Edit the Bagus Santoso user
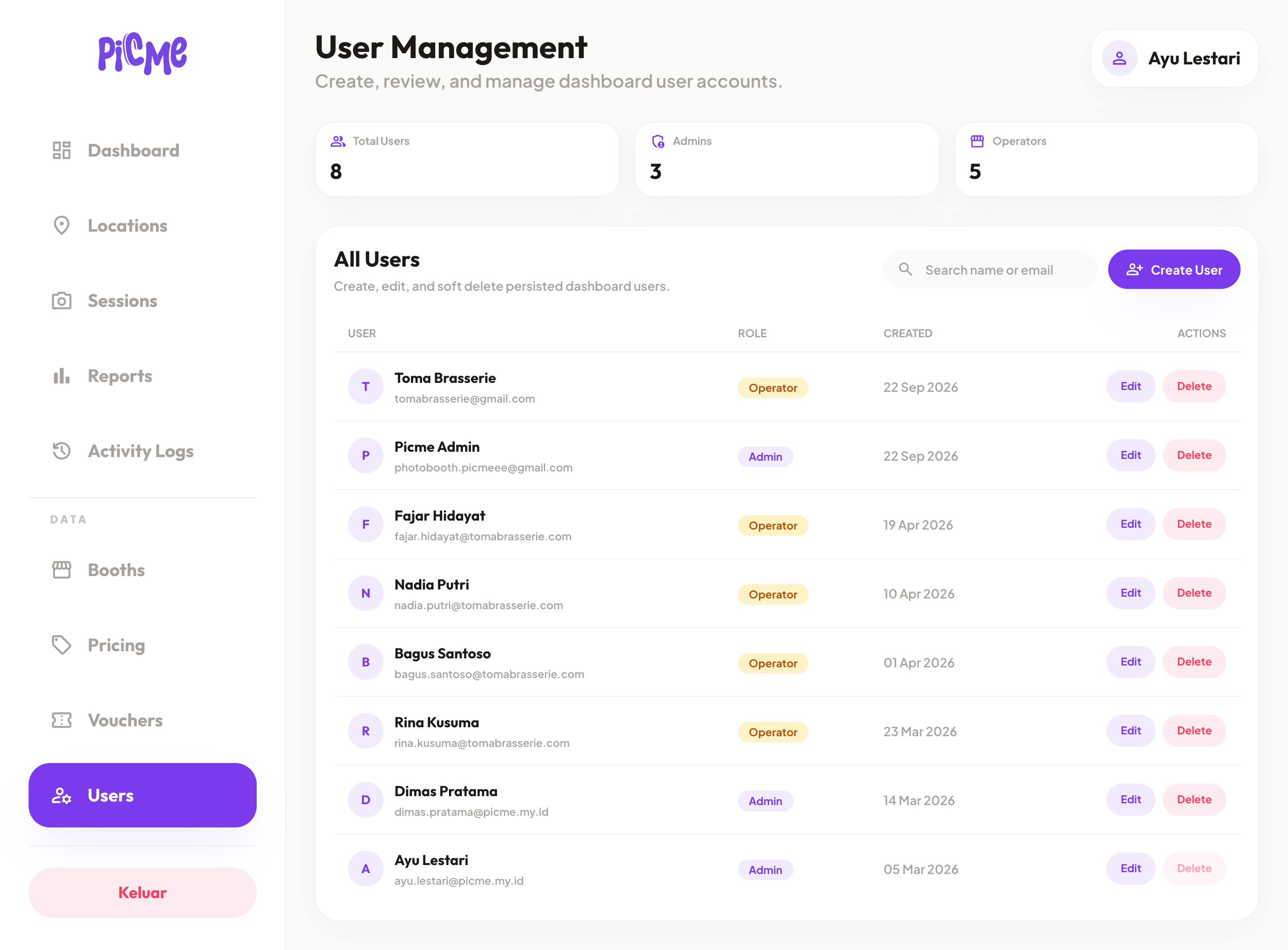Viewport: 1288px width, 950px height. tap(1131, 662)
